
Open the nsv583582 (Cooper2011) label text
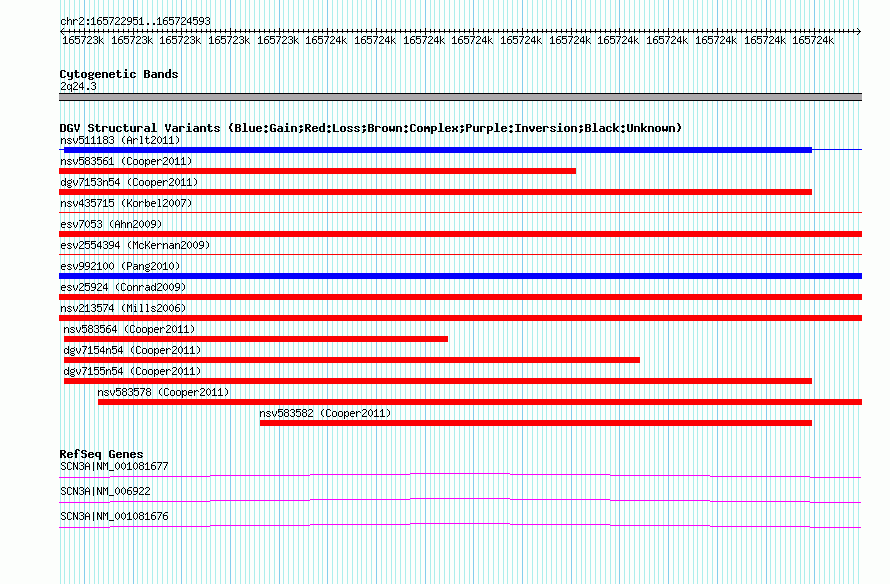pos(325,413)
